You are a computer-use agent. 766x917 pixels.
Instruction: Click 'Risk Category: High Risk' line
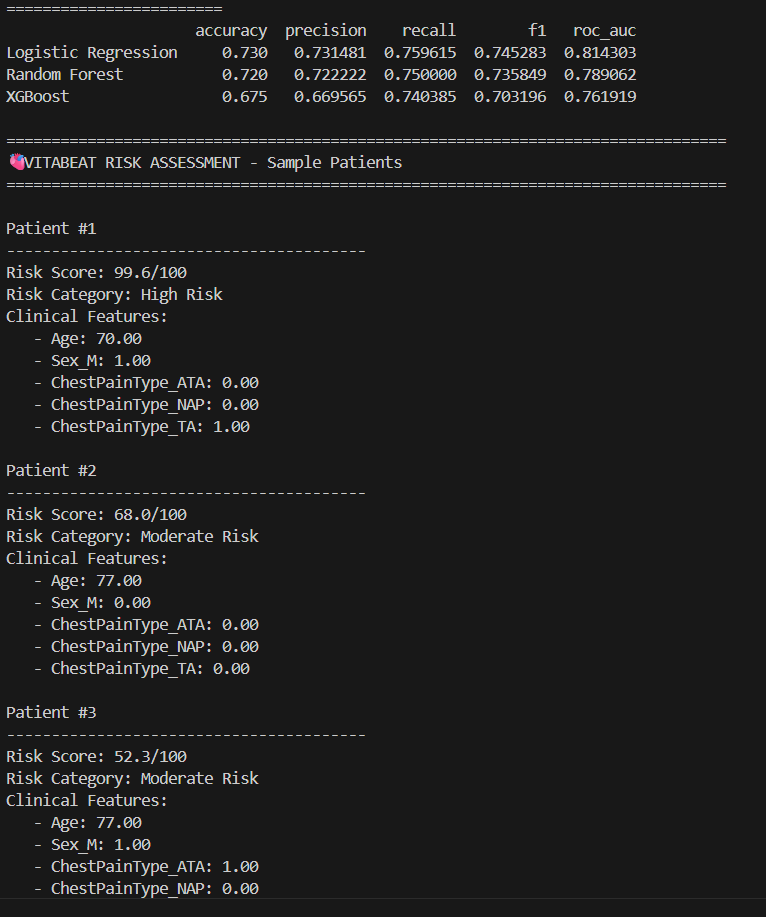(114, 295)
